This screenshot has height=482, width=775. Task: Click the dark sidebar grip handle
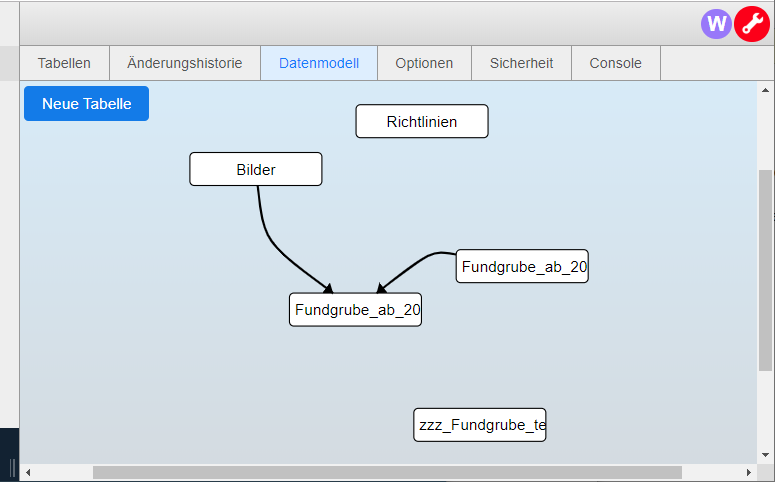(12, 467)
